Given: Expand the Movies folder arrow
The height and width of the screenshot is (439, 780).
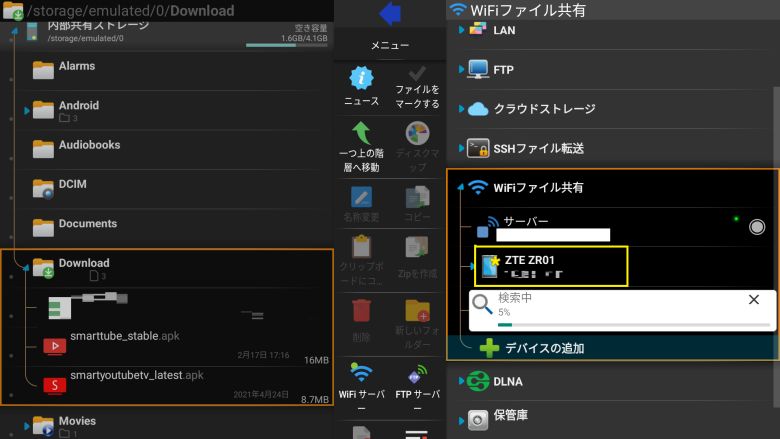Looking at the screenshot, I should coord(26,426).
